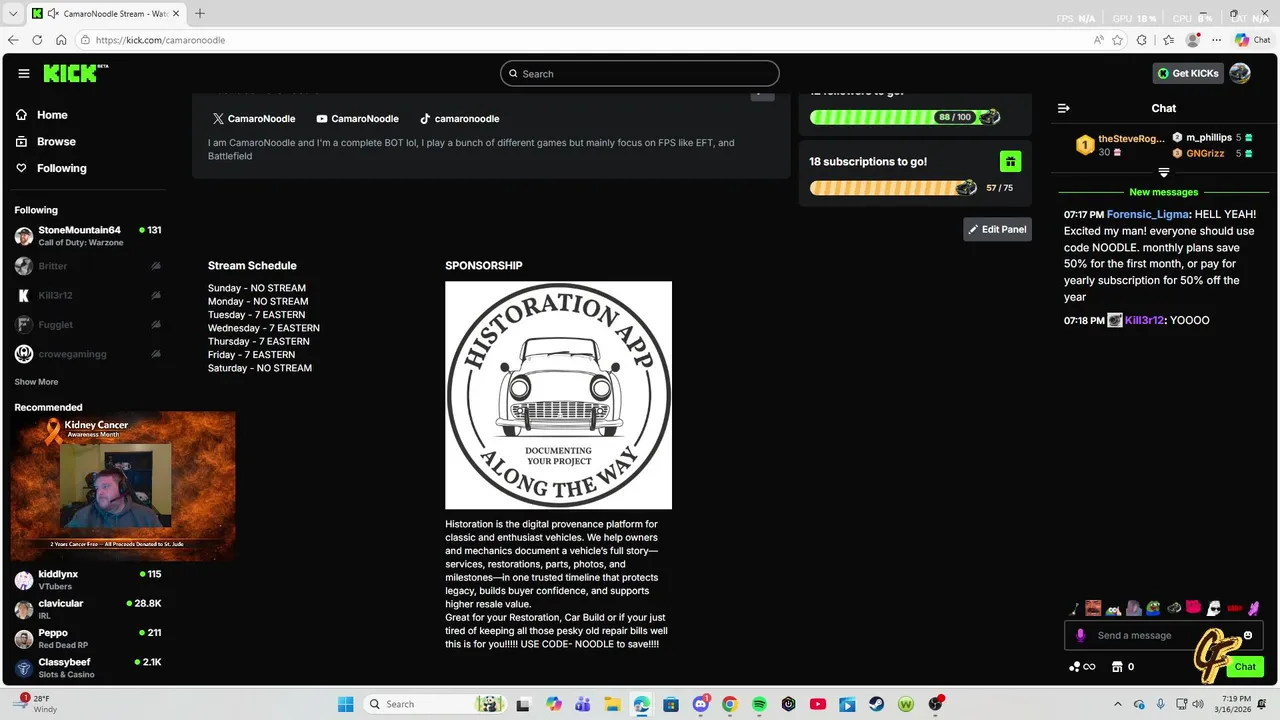1280x720 pixels.
Task: Open clavicular recommended channel
Action: coord(88,609)
